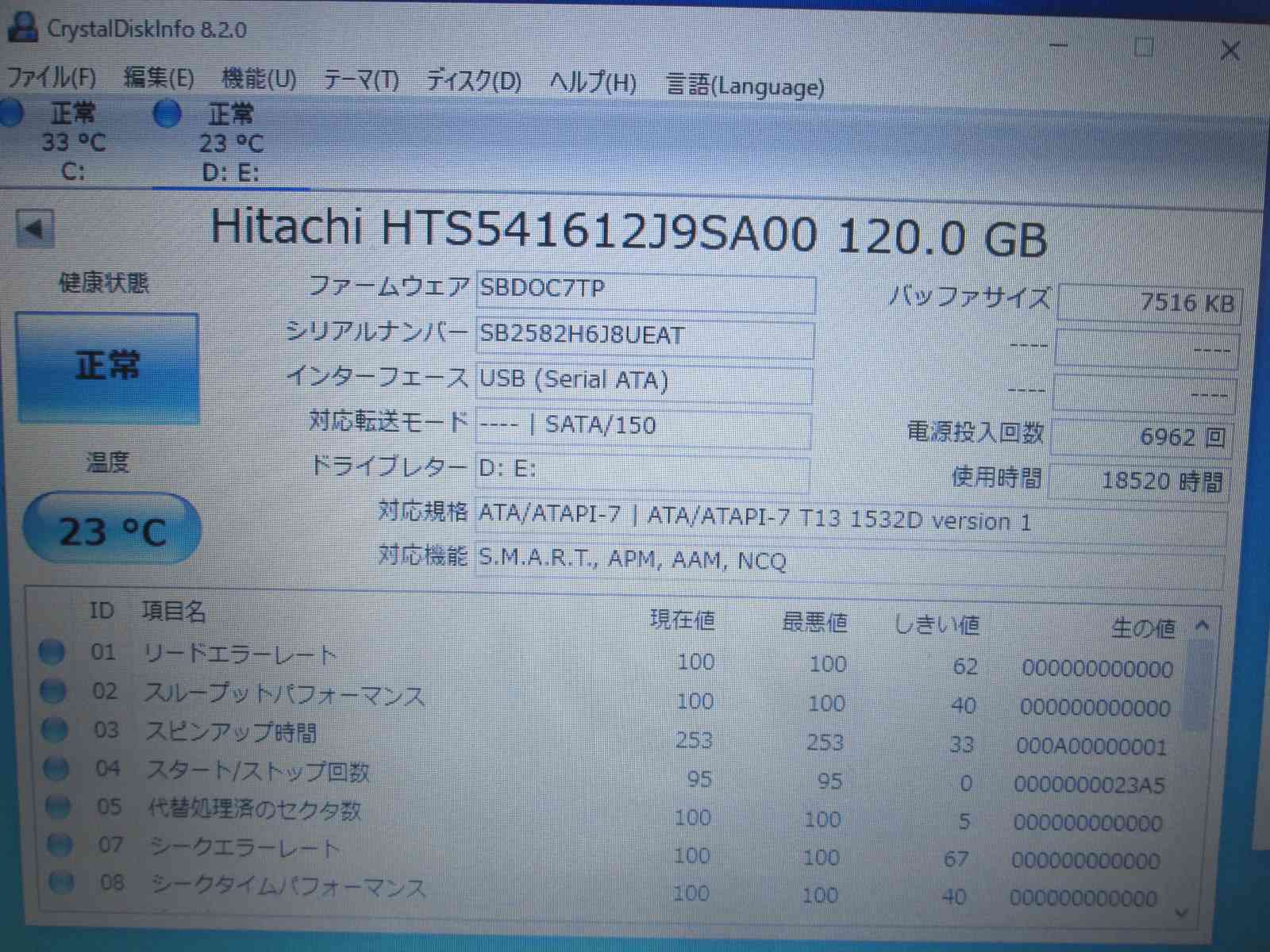Minimize the CrystalDiskInfo window
Viewport: 1270px width, 952px height.
1059,45
